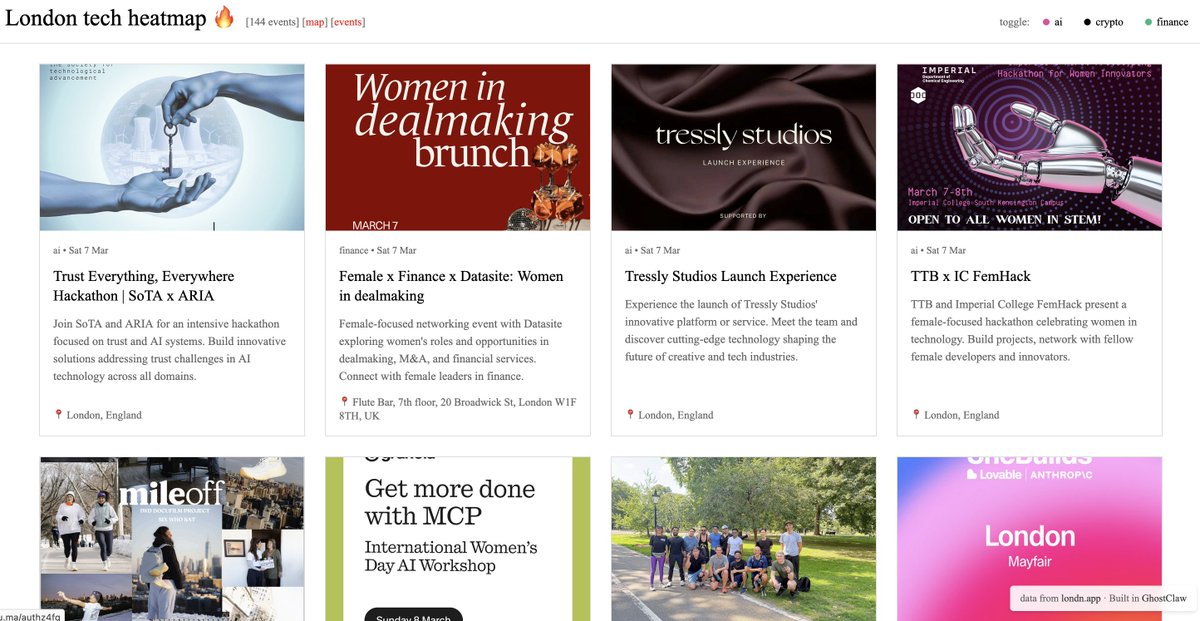This screenshot has height=621, width=1200.
Task: Click the 'data from londn.app' footer note
Action: click(1061, 598)
